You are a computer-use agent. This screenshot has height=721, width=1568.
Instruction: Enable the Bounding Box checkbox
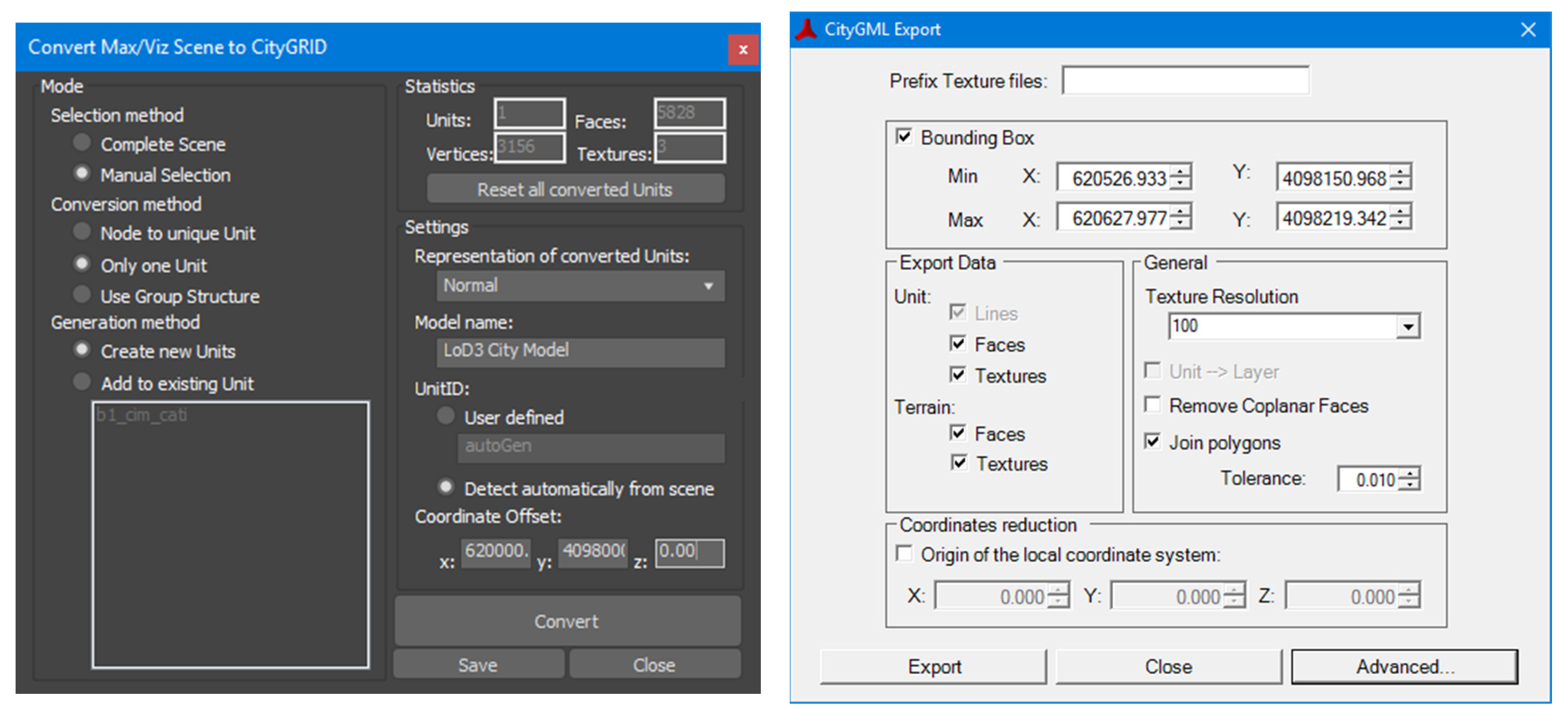click(904, 136)
